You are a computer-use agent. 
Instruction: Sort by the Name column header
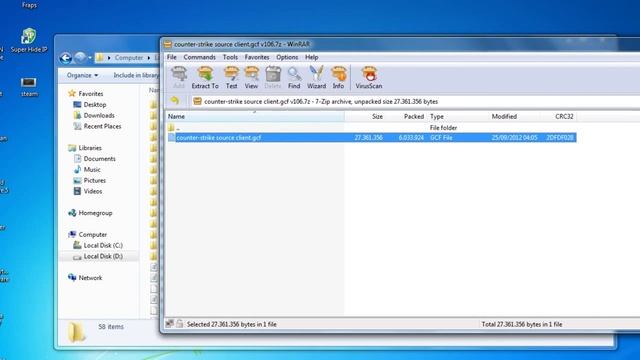pos(255,116)
